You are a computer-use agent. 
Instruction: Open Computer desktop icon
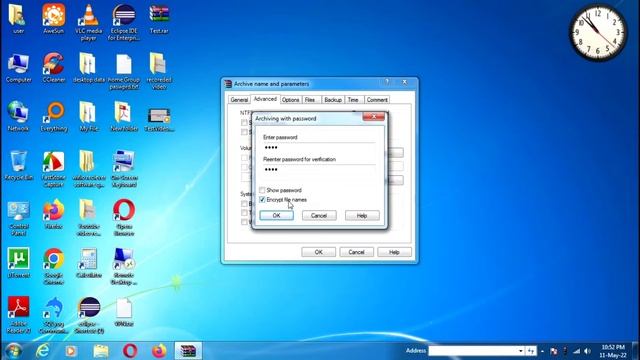(x=18, y=68)
